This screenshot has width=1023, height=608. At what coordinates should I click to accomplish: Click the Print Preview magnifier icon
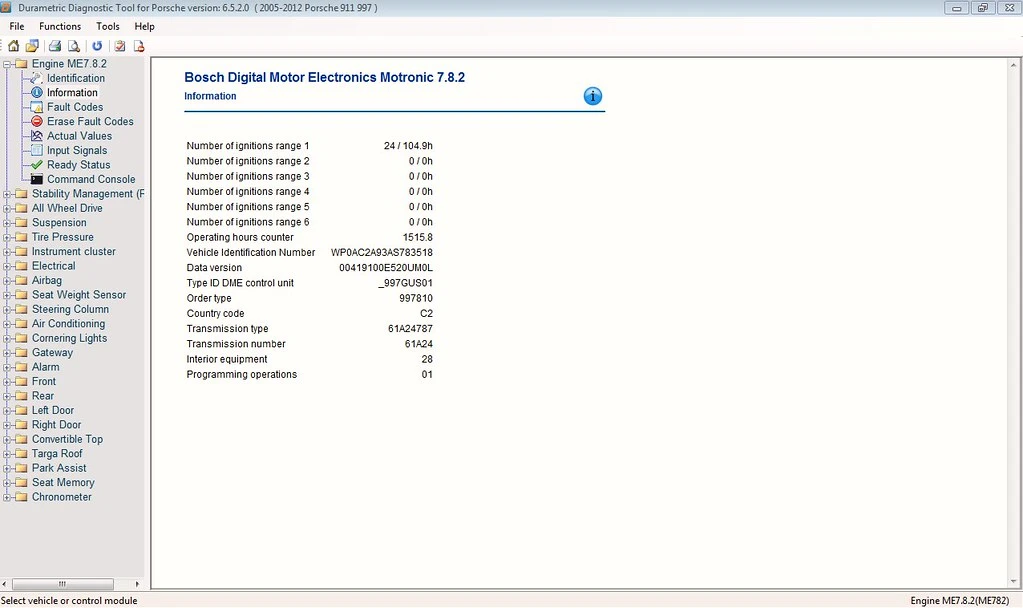coord(74,46)
